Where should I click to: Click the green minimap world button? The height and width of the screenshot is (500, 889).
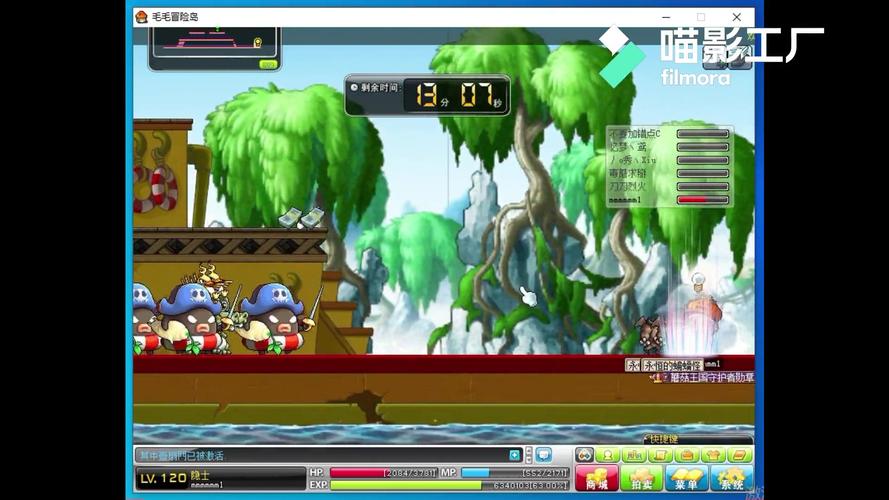(x=268, y=65)
